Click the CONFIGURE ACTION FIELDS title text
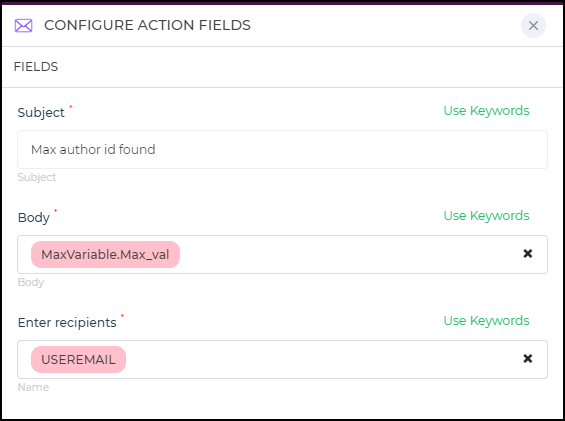The height and width of the screenshot is (421, 565). (147, 25)
